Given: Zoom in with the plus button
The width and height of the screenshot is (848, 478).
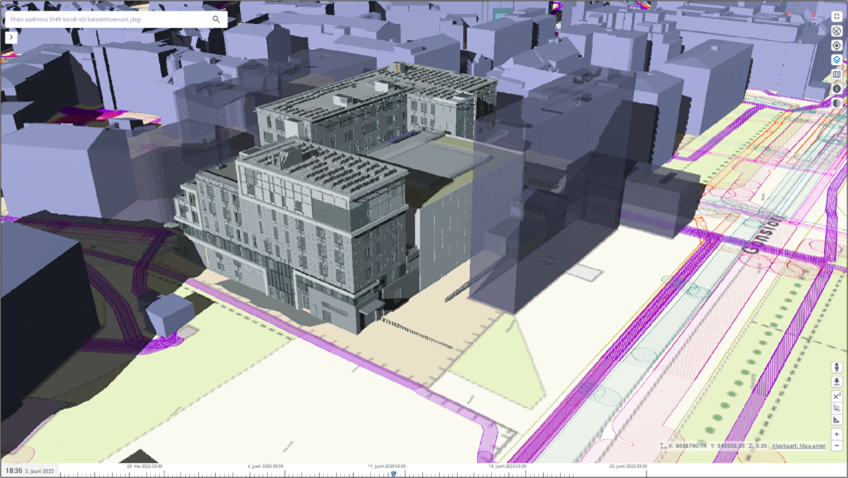Looking at the screenshot, I should pos(836,434).
